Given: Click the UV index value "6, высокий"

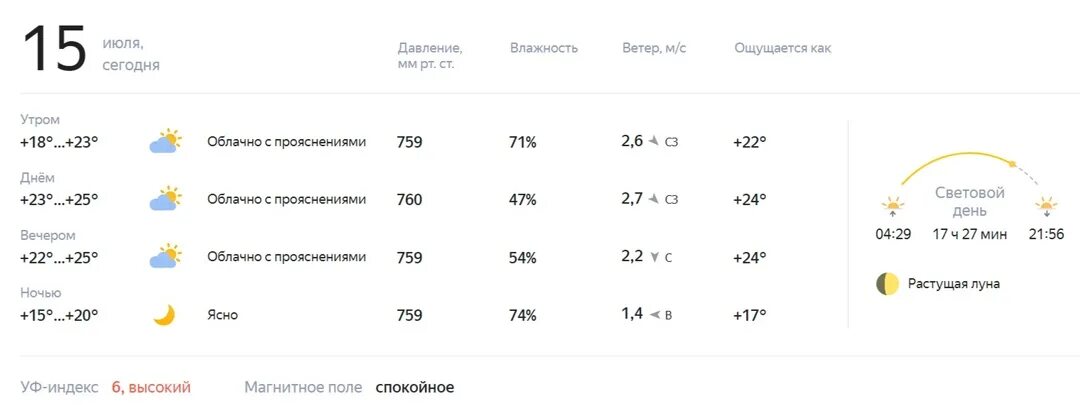Looking at the screenshot, I should [x=150, y=387].
